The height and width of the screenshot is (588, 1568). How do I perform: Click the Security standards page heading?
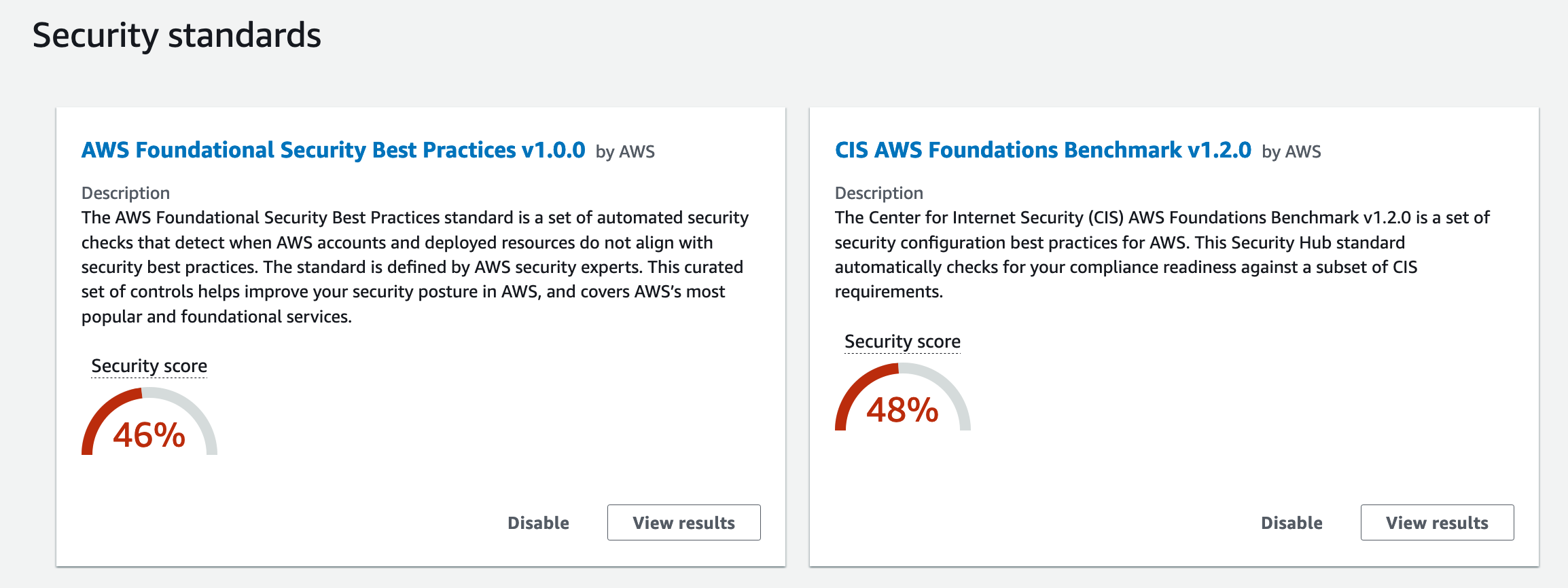[x=177, y=35]
